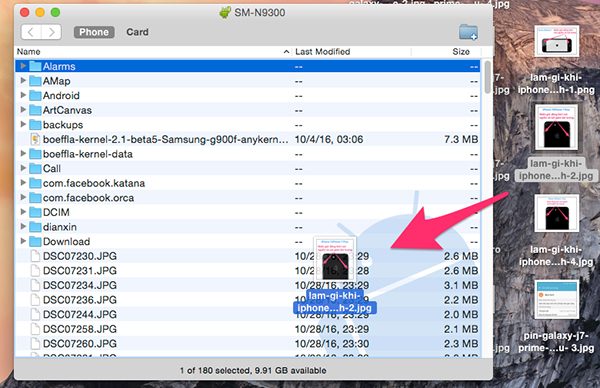Click the backups folder icon
Viewport: 600px width, 388px height.
click(x=35, y=125)
